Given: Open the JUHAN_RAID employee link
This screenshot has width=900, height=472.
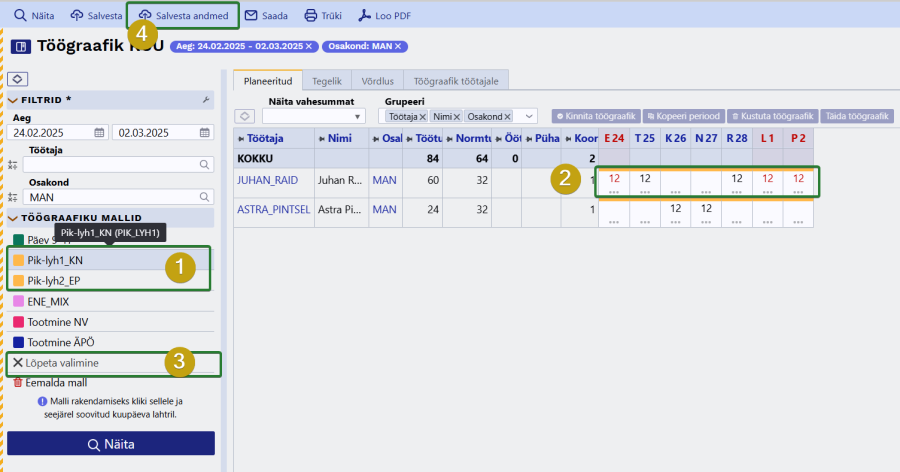Looking at the screenshot, I should point(267,180).
